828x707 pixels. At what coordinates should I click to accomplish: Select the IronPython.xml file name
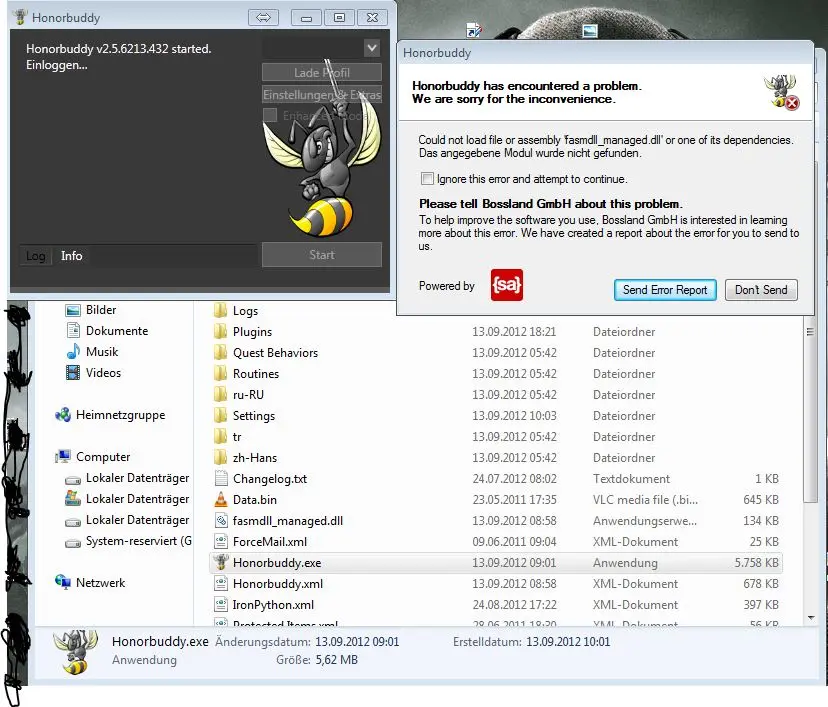click(x=273, y=605)
